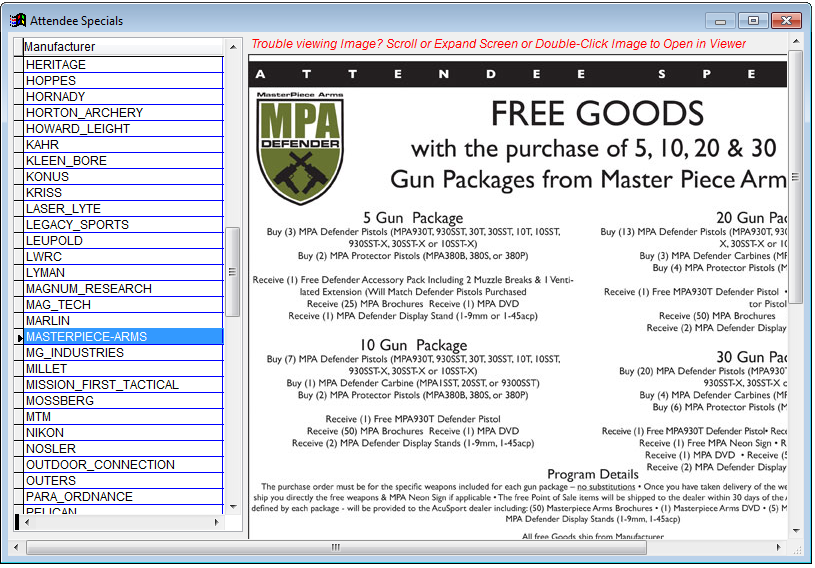Click the '10 Gun Package' heading
The height and width of the screenshot is (568, 815).
click(x=413, y=345)
